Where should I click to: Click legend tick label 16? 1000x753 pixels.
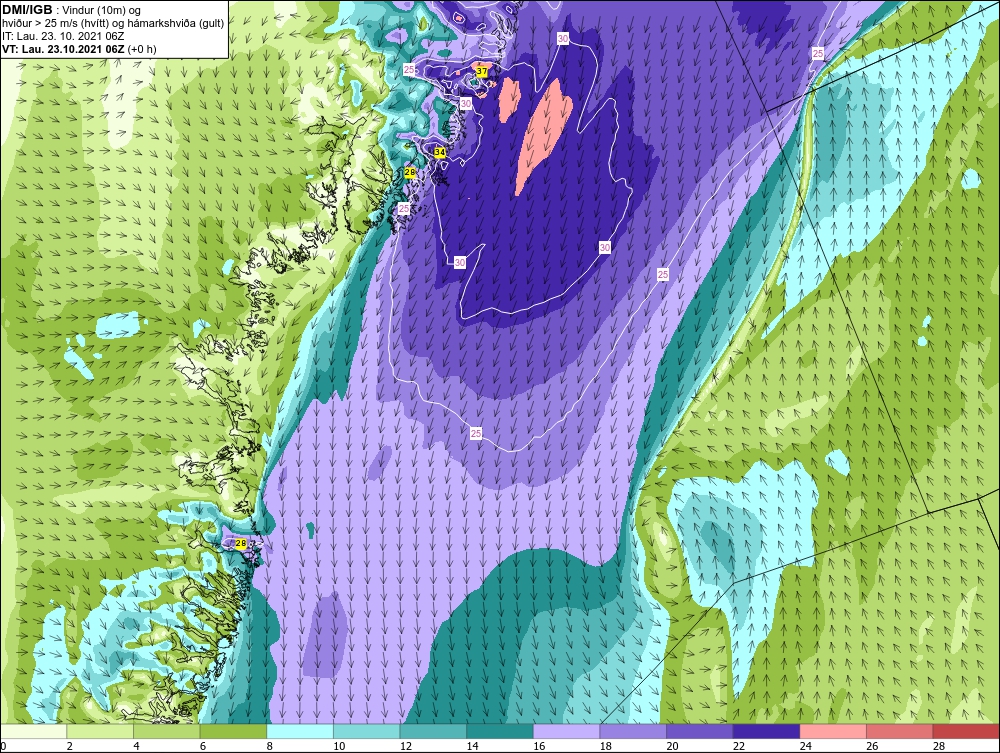pos(539,746)
